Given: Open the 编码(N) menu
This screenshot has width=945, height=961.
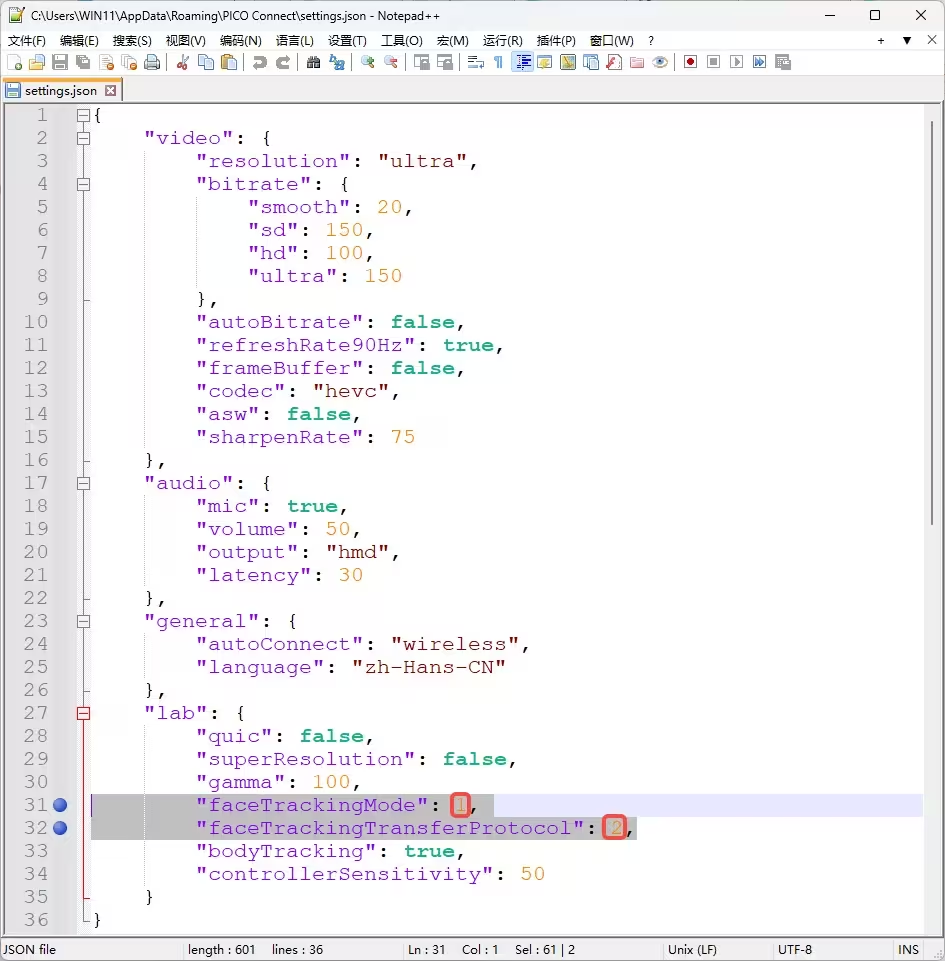Looking at the screenshot, I should tap(240, 40).
